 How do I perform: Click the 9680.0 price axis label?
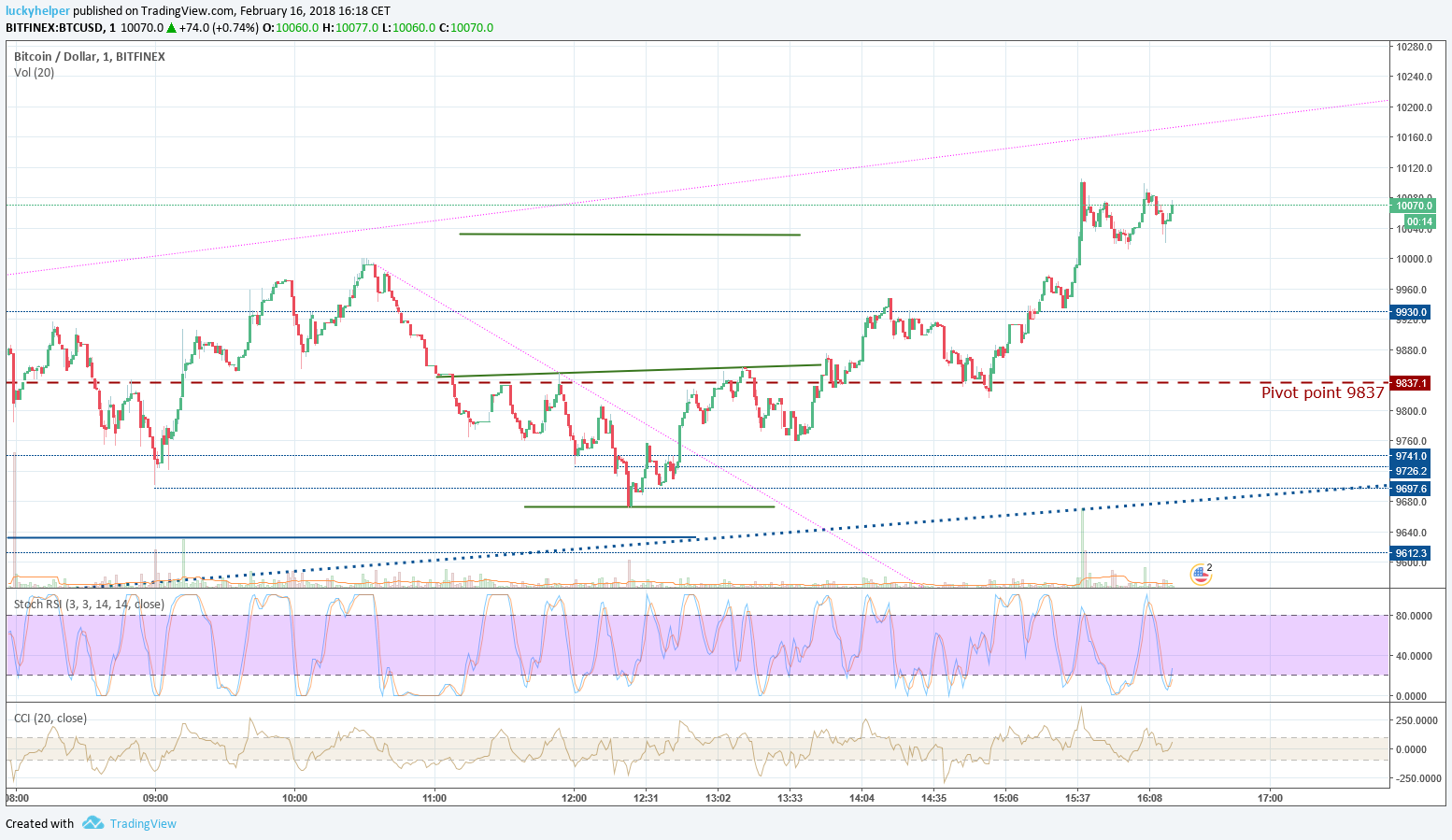coord(1412,502)
